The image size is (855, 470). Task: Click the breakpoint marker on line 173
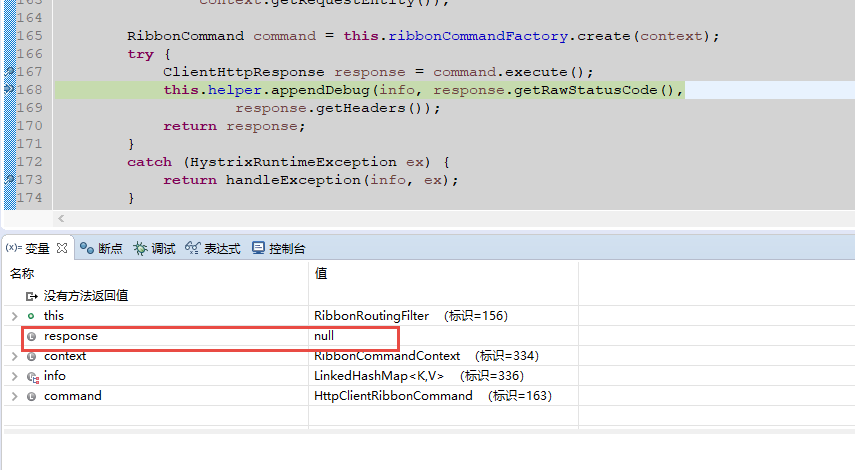9,180
